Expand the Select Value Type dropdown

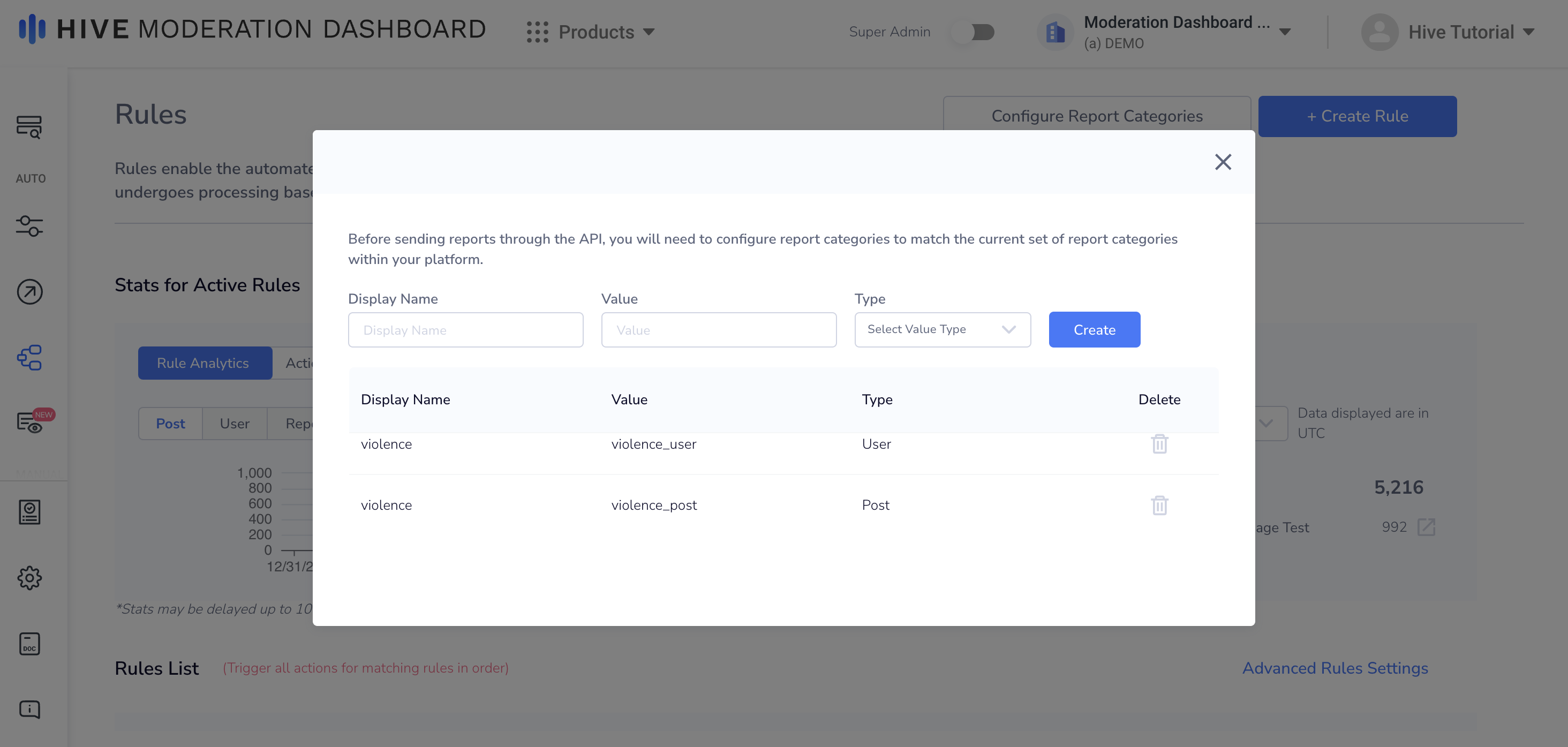pos(943,329)
